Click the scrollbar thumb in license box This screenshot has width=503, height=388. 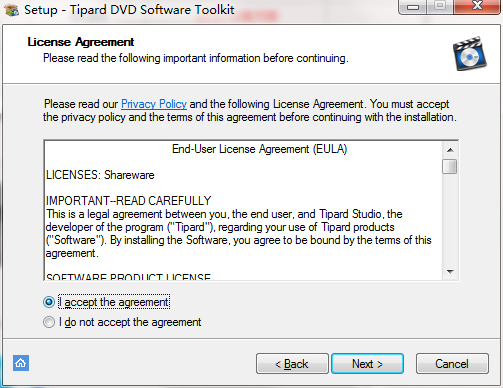pos(450,166)
